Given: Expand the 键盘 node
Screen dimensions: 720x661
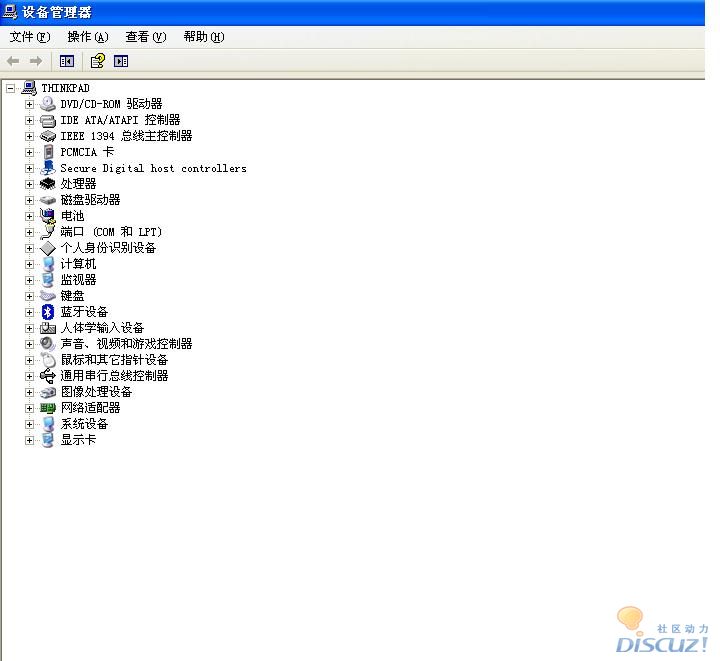Looking at the screenshot, I should coord(29,297).
